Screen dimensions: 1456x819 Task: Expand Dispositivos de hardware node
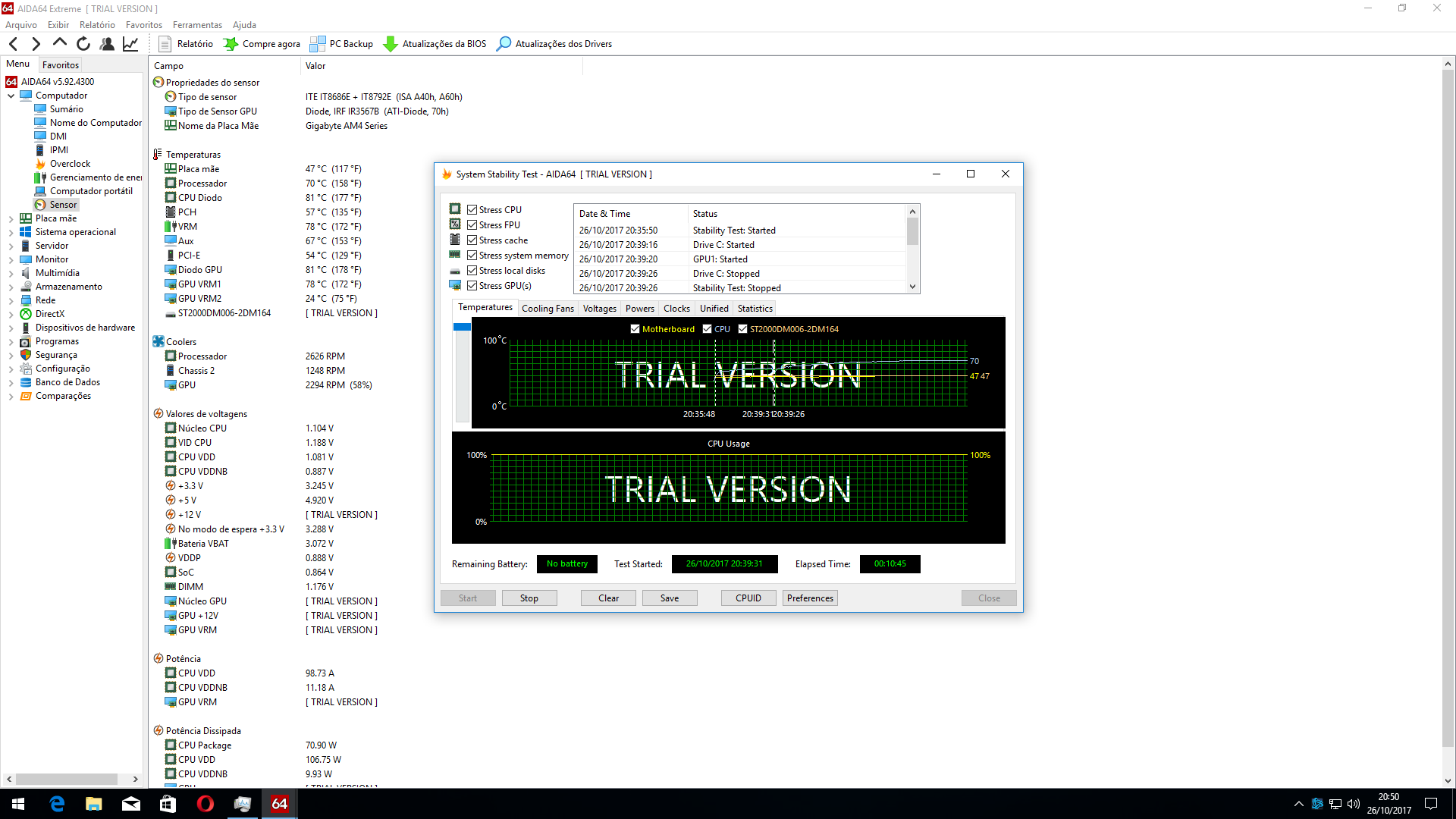(11, 328)
